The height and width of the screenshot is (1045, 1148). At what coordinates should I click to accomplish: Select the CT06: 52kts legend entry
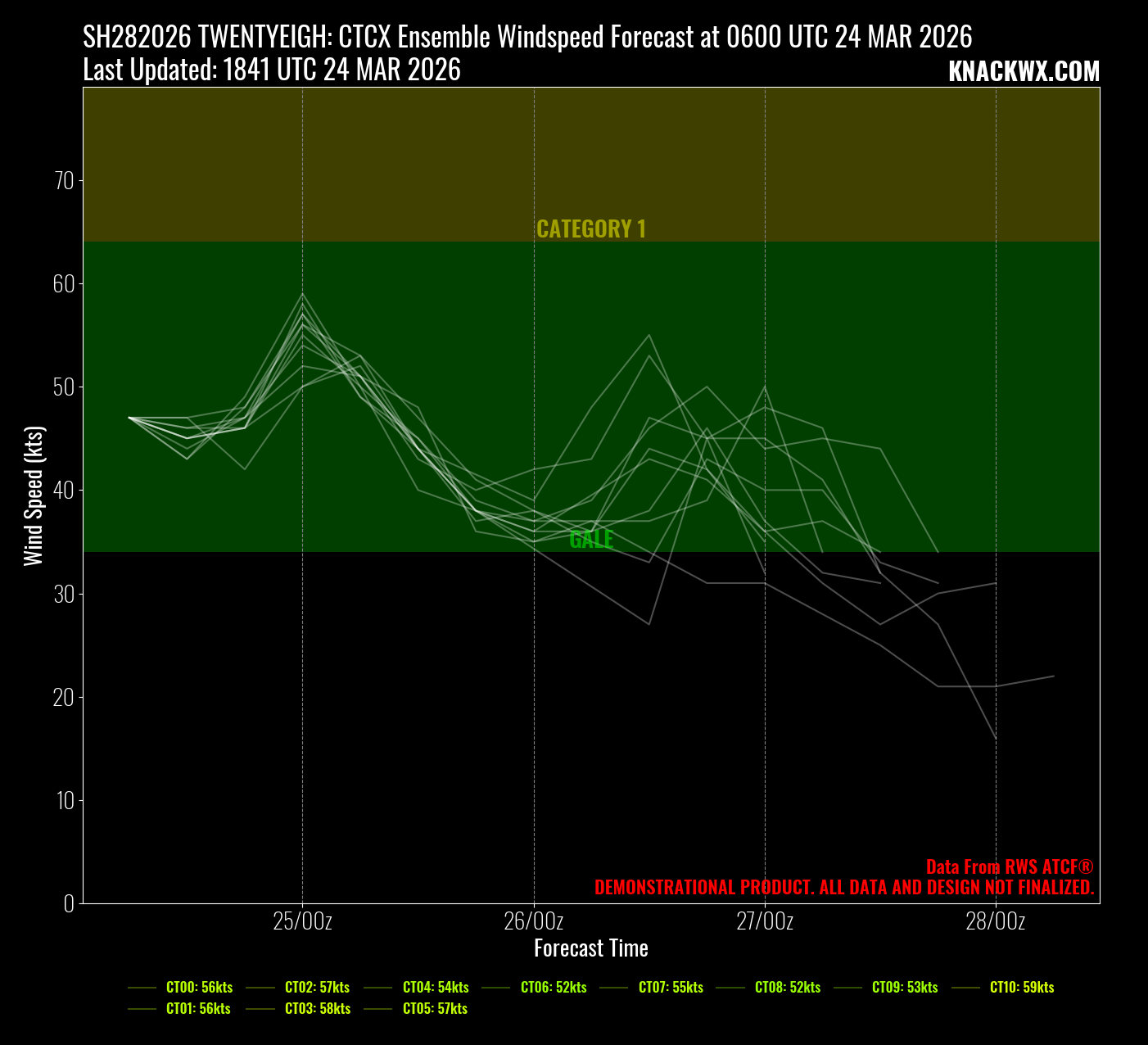[x=554, y=988]
